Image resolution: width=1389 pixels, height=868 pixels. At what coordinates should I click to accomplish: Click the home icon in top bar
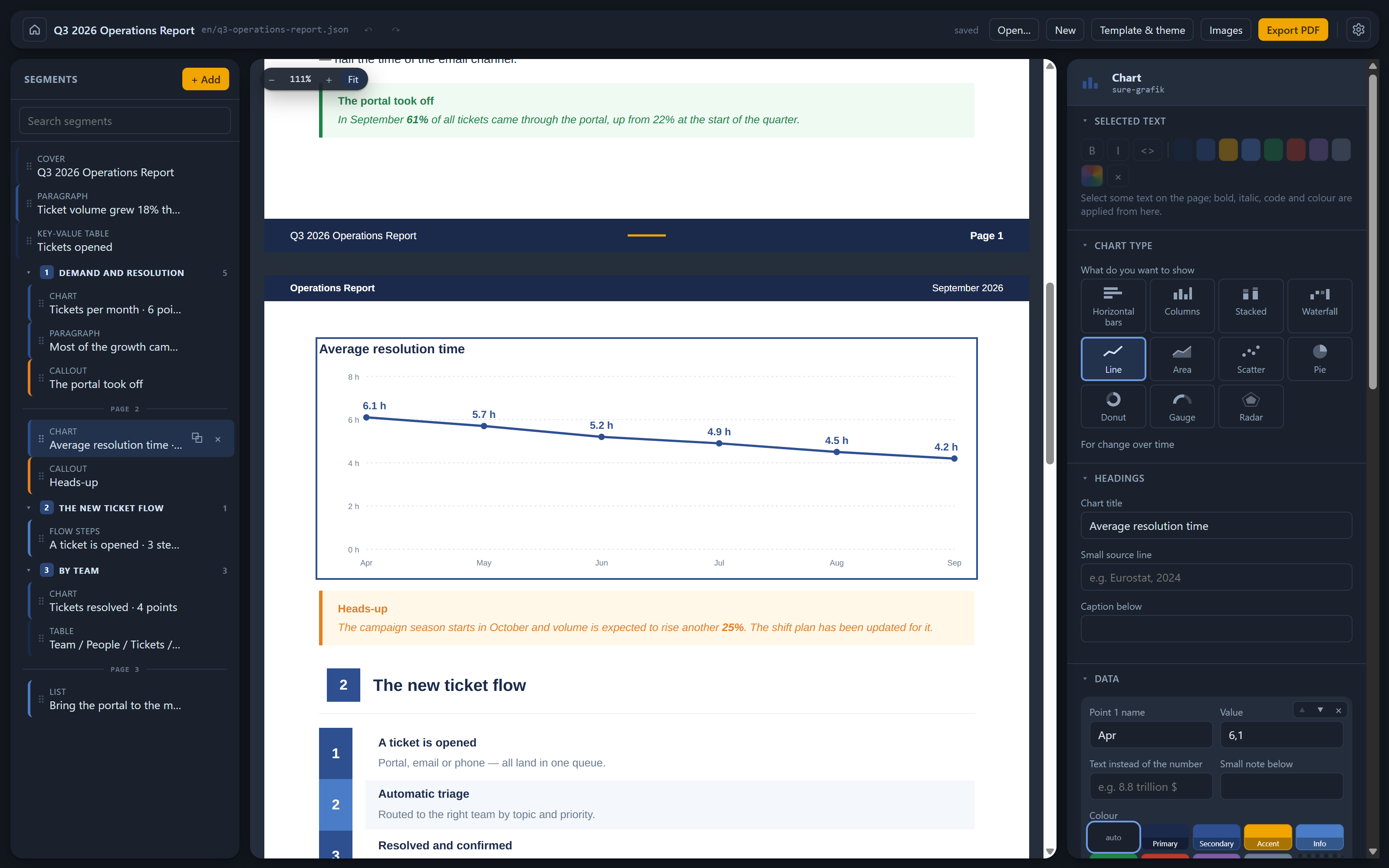pos(34,30)
